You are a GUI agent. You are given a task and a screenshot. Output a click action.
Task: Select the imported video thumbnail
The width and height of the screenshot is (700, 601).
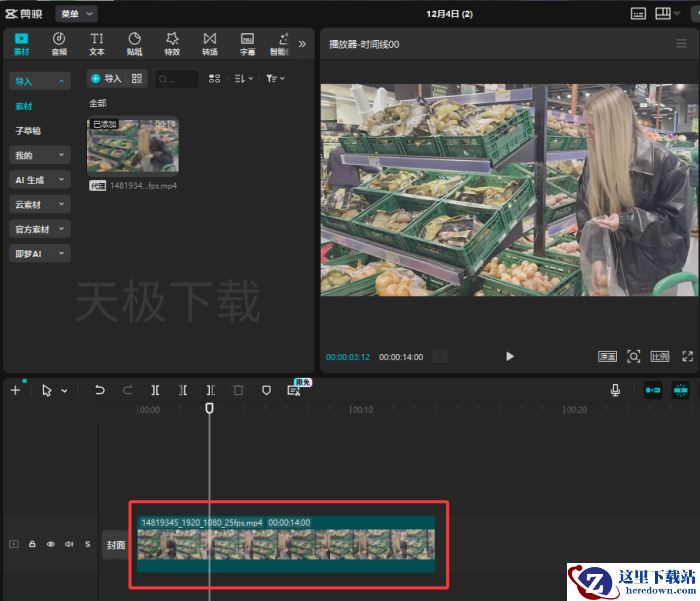coord(133,145)
